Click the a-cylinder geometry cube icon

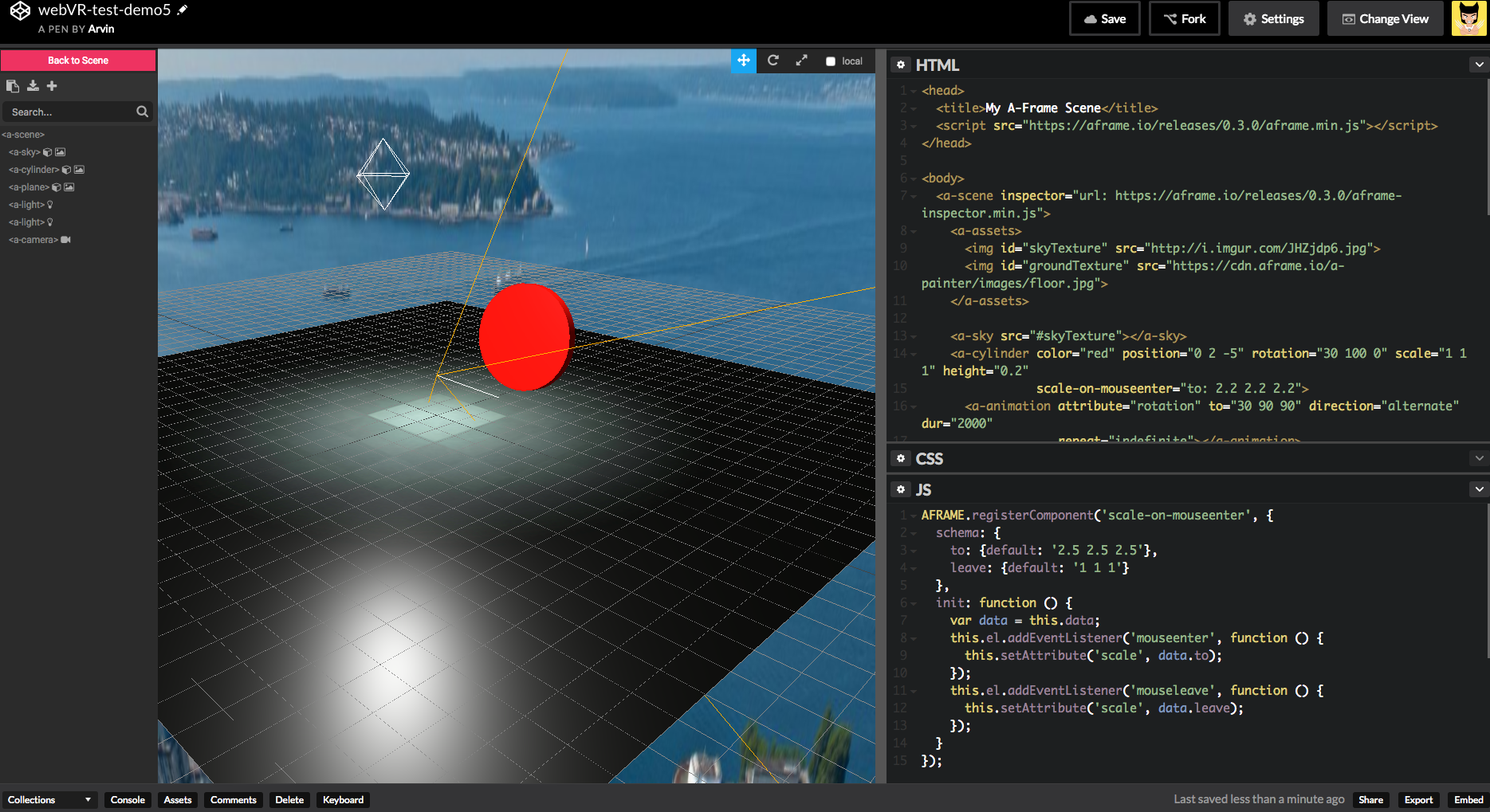click(67, 170)
